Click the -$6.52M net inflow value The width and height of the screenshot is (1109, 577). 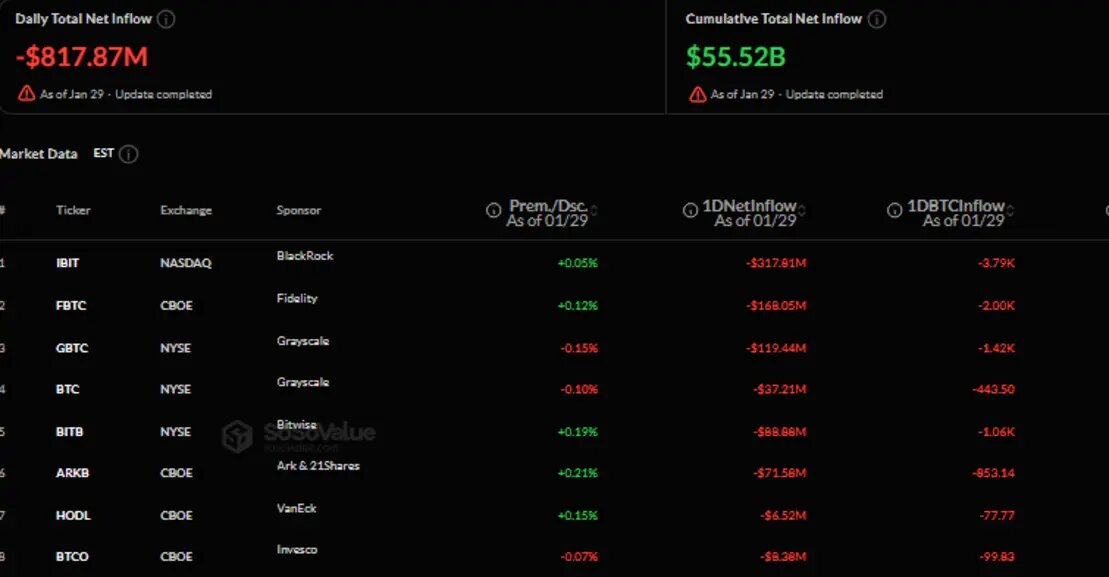(783, 515)
